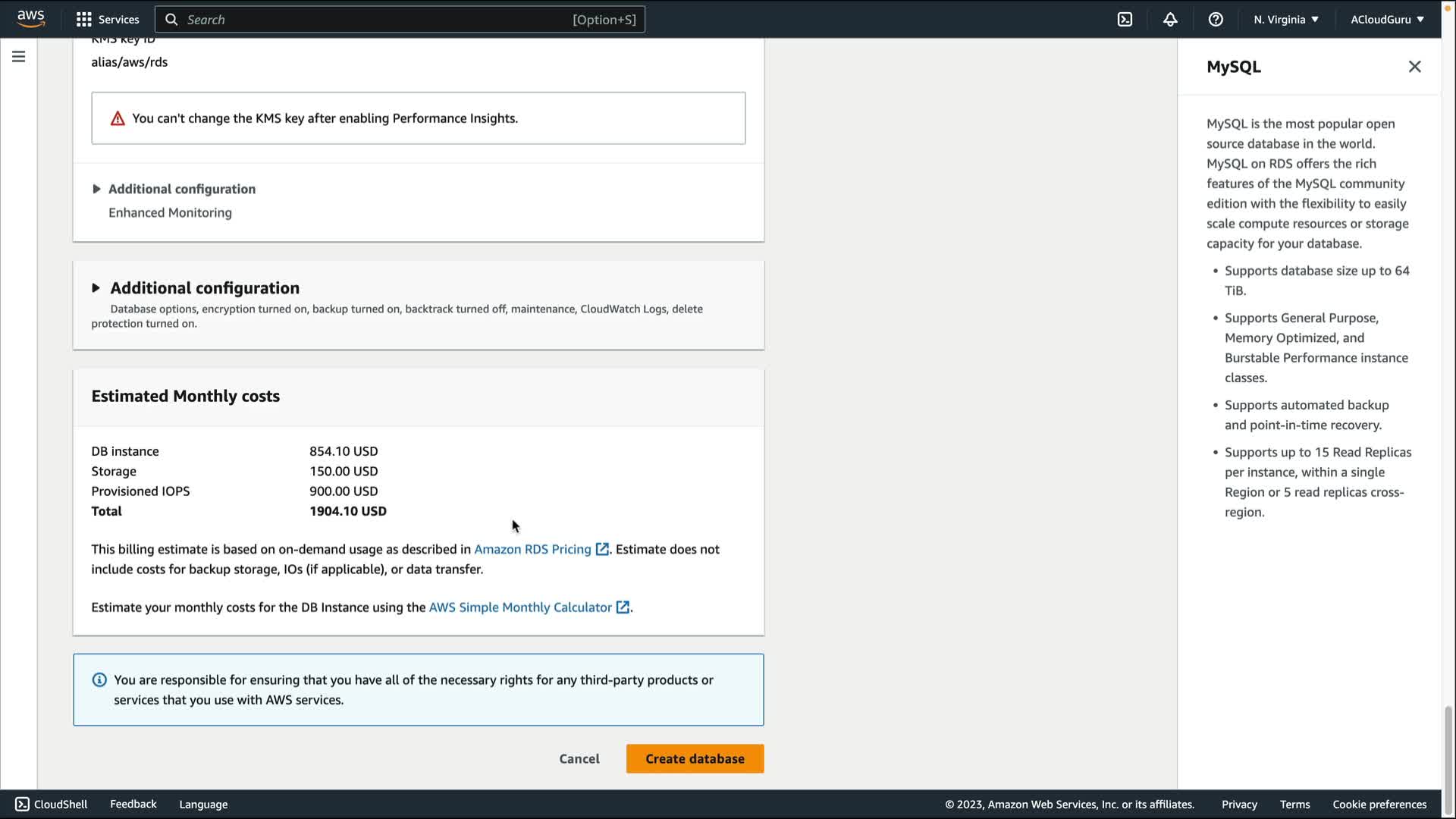Click the info icon in the third-party notice

tap(99, 679)
